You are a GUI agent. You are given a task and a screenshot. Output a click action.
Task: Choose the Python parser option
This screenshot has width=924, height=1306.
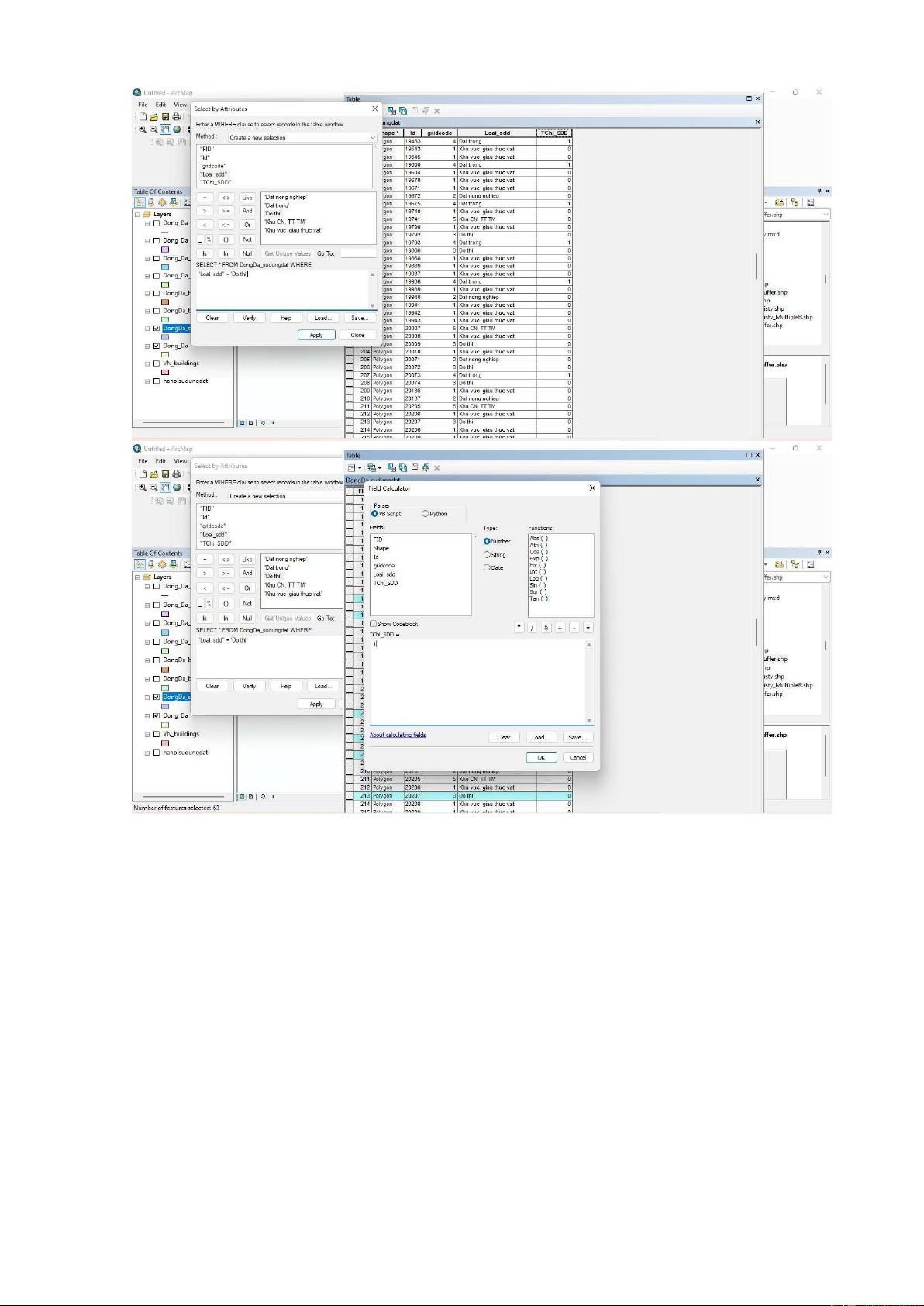coord(426,514)
